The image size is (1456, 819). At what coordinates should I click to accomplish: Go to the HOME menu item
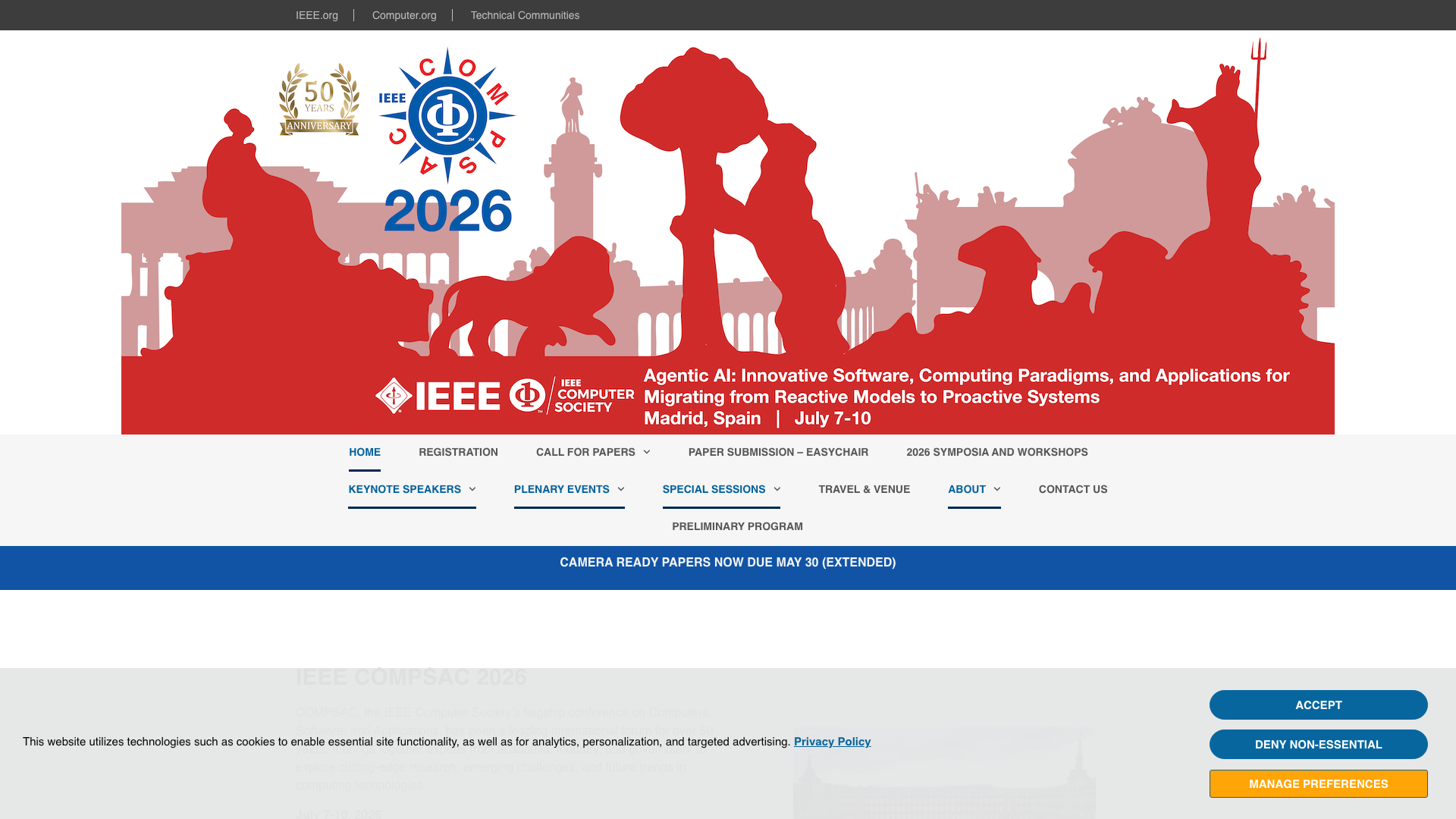coord(365,452)
